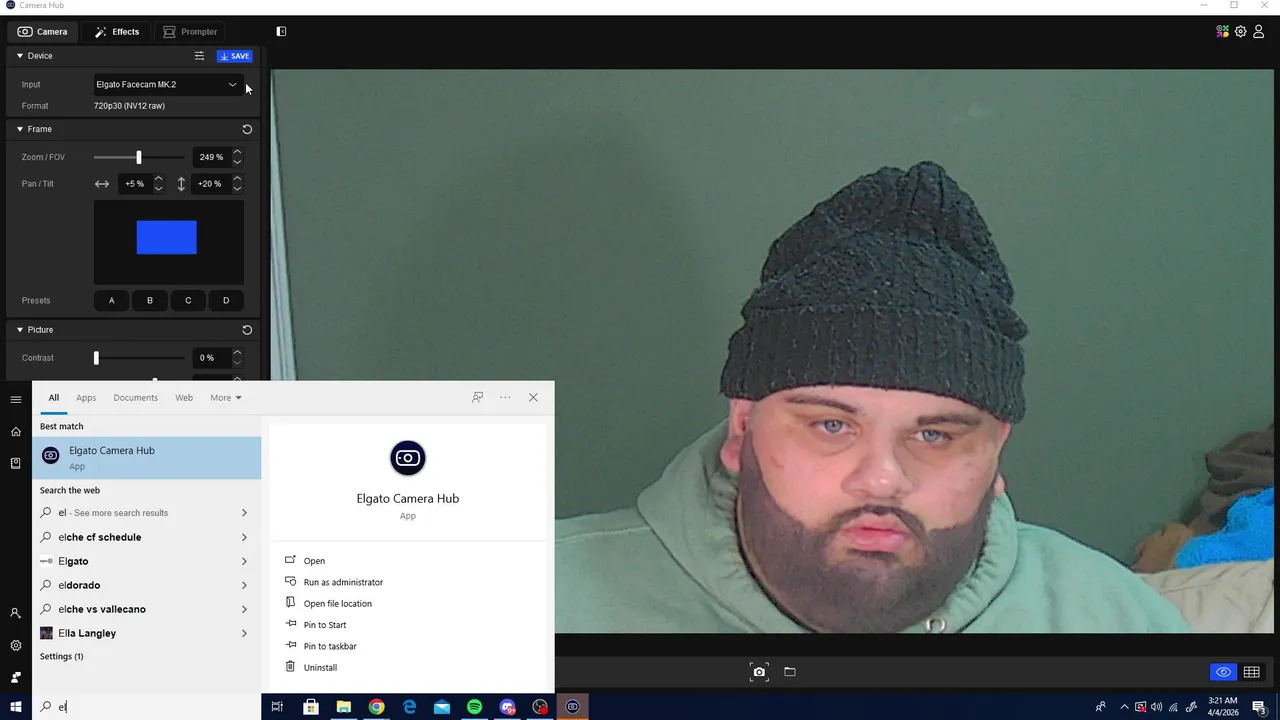Viewport: 1280px width, 720px height.
Task: Click the search feedback icon
Action: pyautogui.click(x=478, y=398)
